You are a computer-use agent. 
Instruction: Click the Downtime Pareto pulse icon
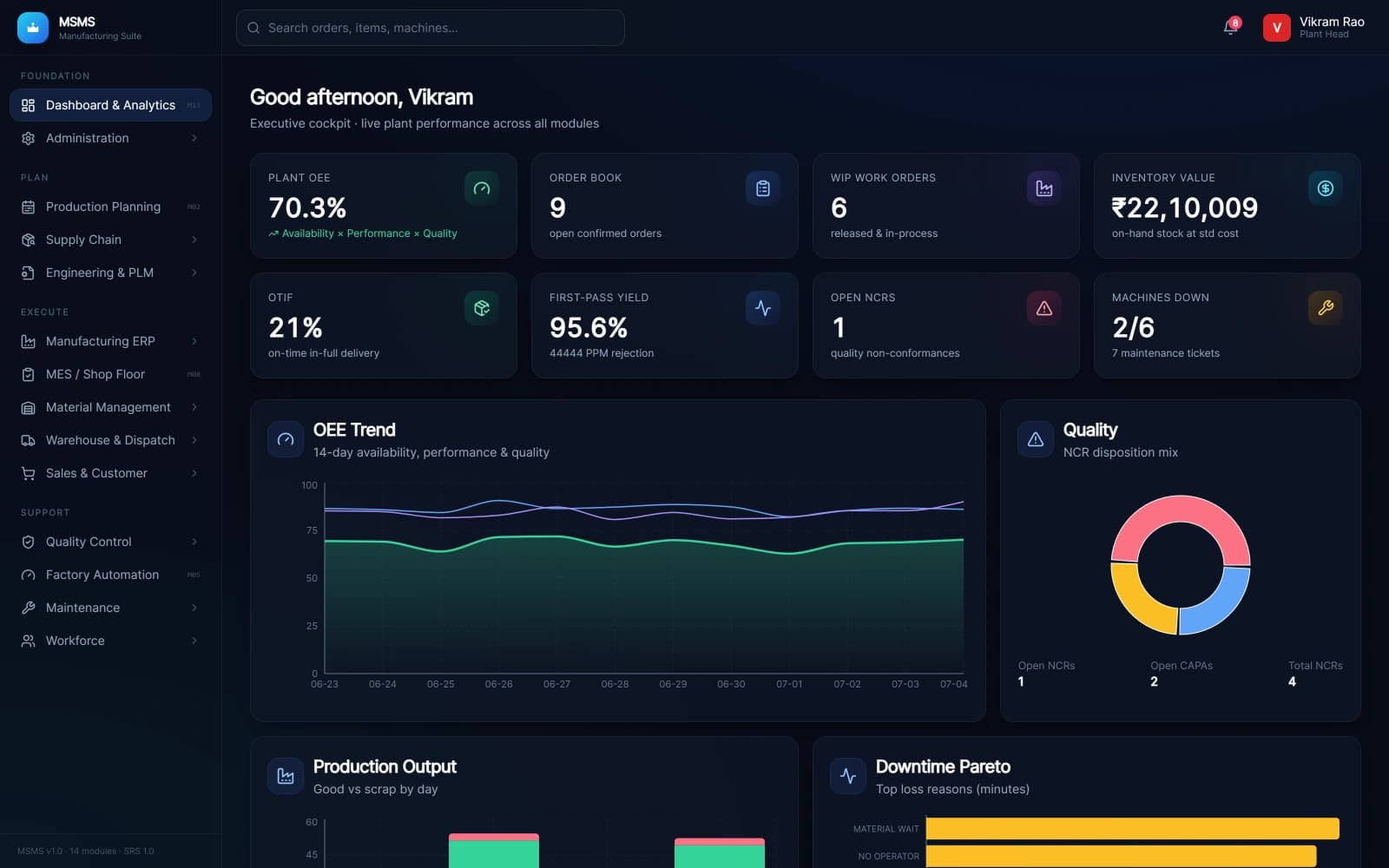pos(848,776)
